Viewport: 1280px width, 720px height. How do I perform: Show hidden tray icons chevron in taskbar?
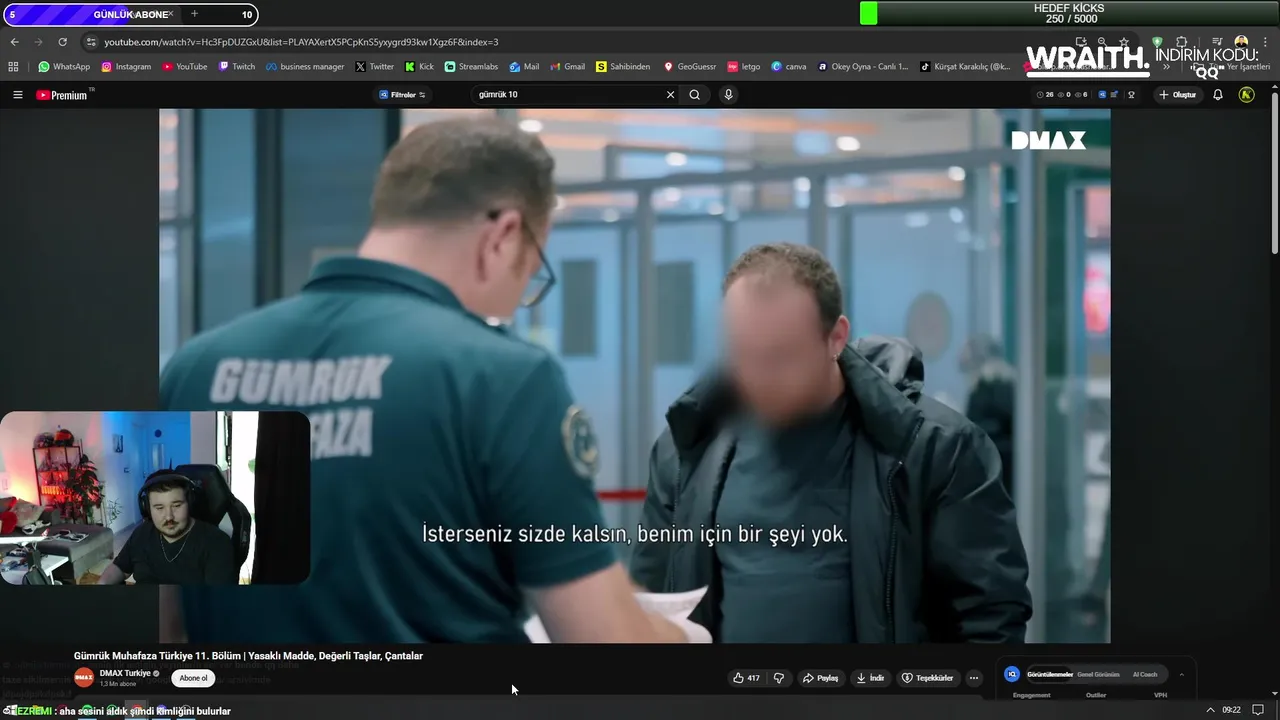1210,710
